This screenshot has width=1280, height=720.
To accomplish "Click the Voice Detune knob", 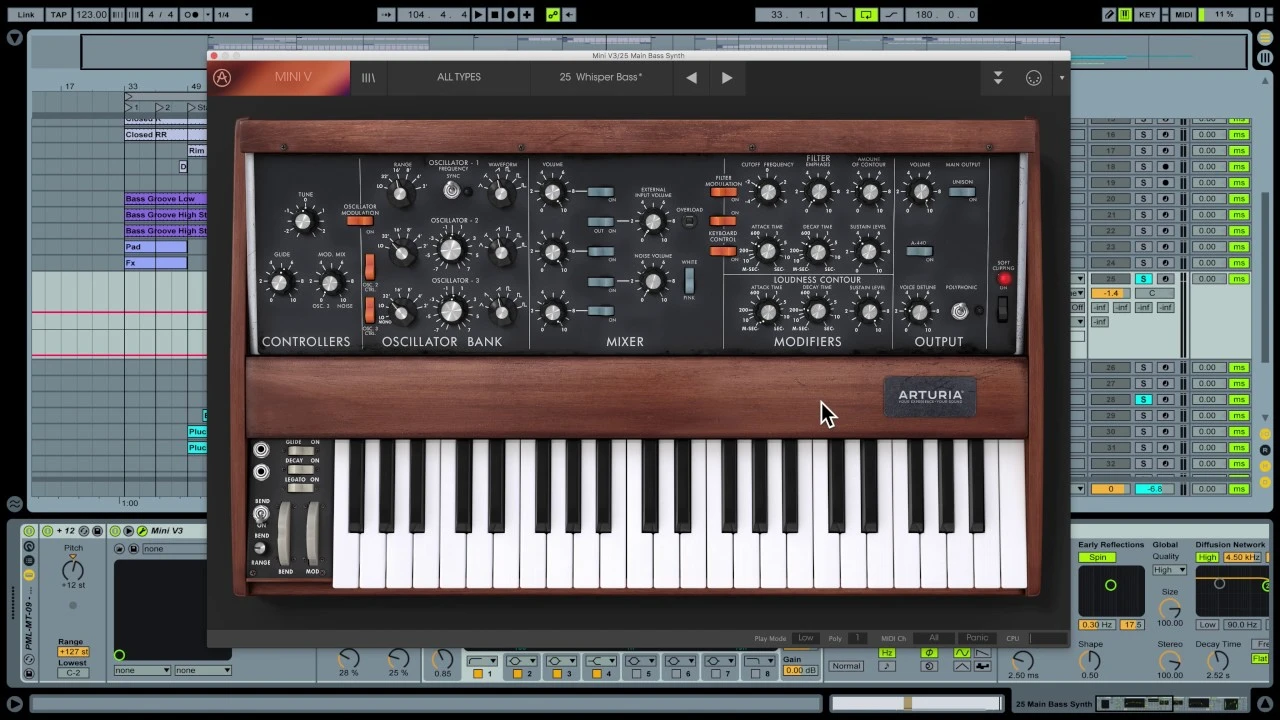I will coord(918,313).
